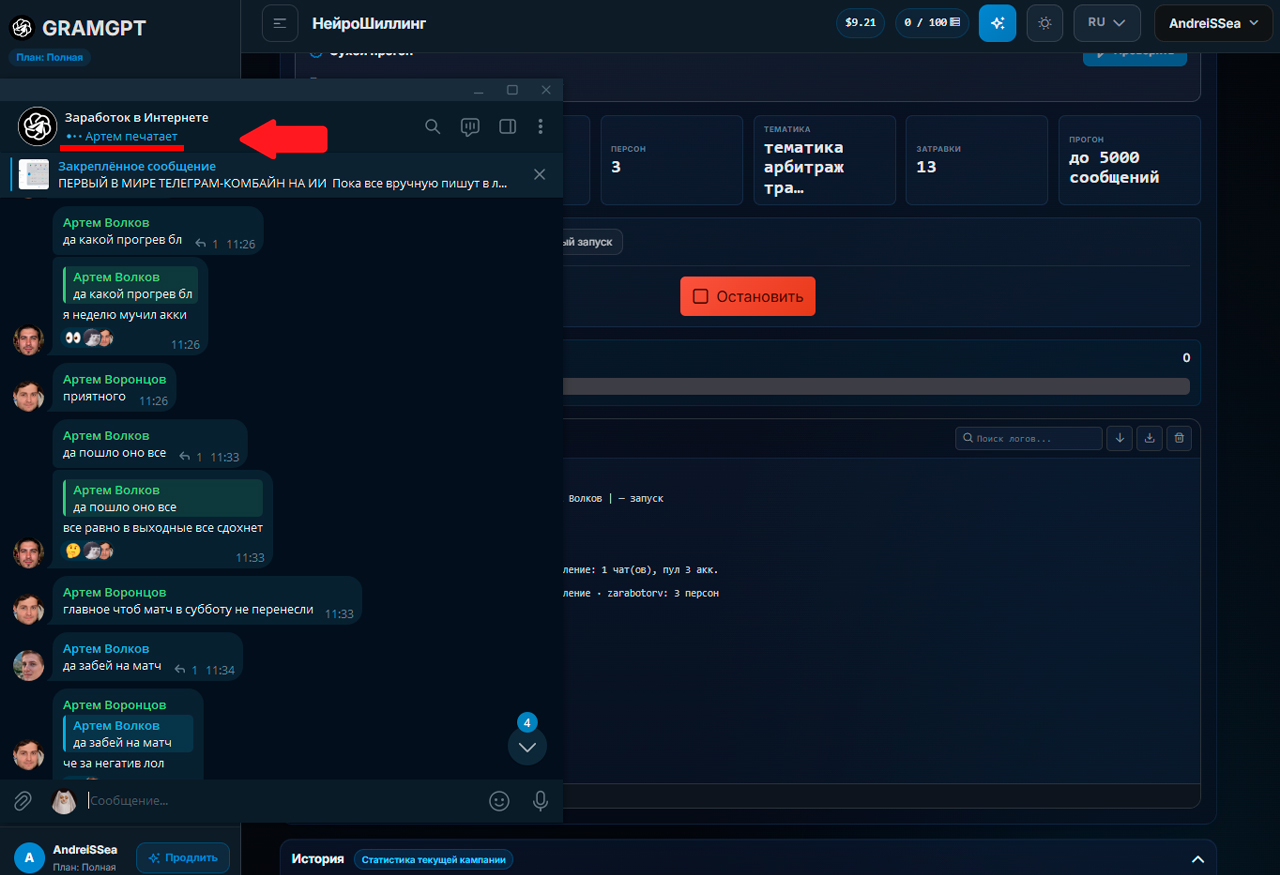This screenshot has width=1280, height=875.
Task: Click sender name Артем Воронцов on 'че за негатив лол'
Action: point(114,705)
